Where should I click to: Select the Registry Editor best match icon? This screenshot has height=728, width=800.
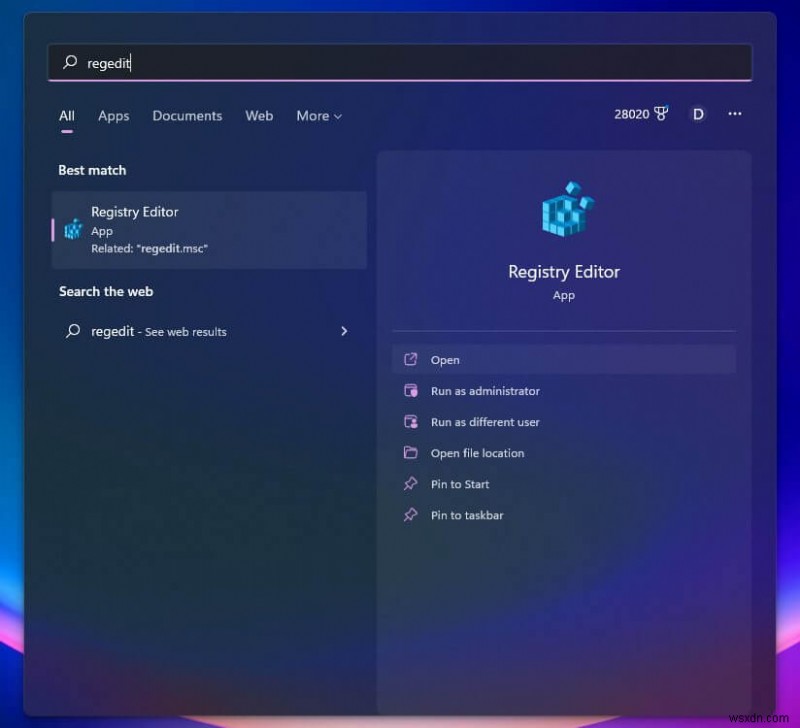click(71, 230)
